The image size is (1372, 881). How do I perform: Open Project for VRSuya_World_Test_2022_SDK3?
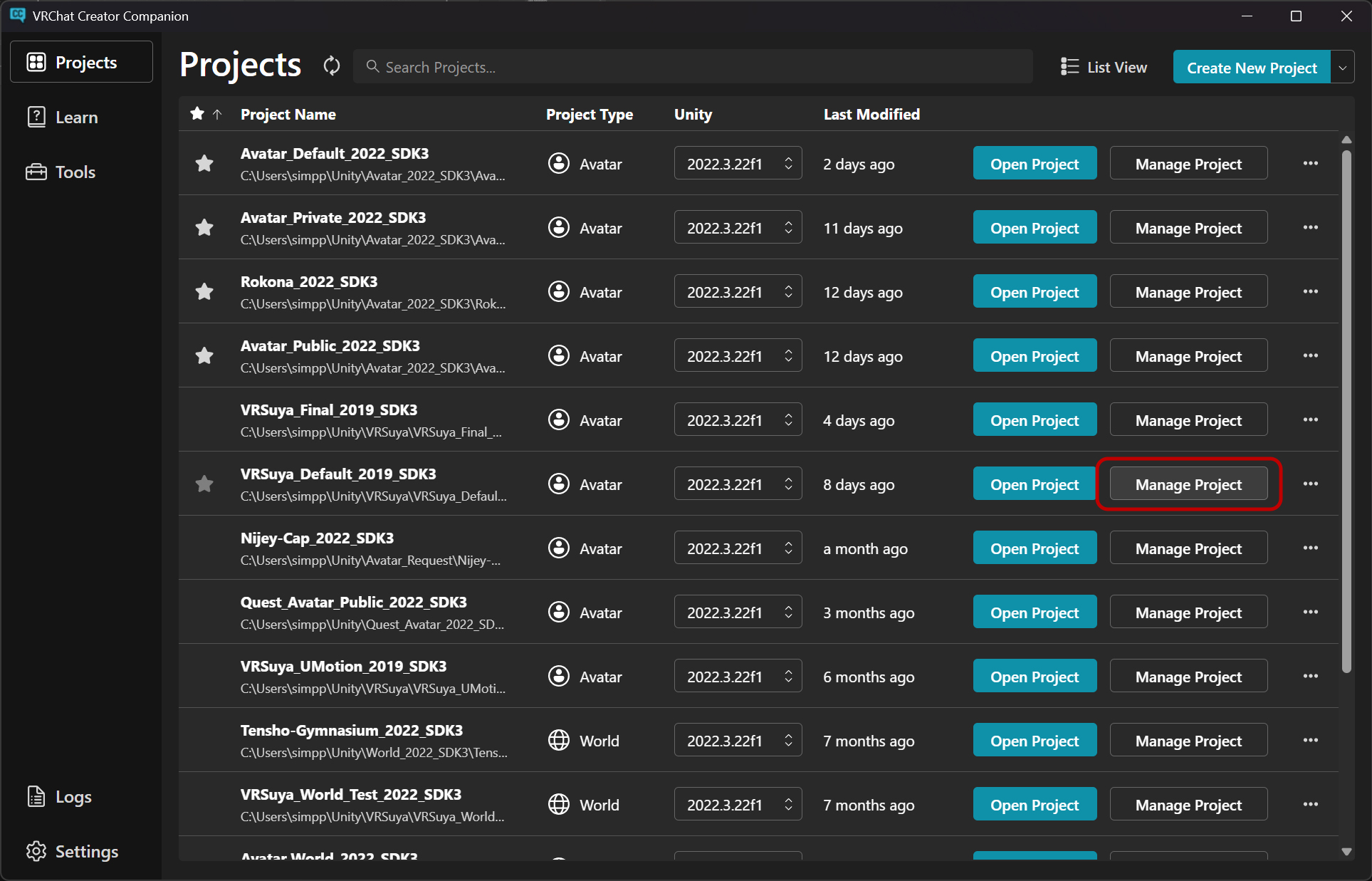(1035, 804)
